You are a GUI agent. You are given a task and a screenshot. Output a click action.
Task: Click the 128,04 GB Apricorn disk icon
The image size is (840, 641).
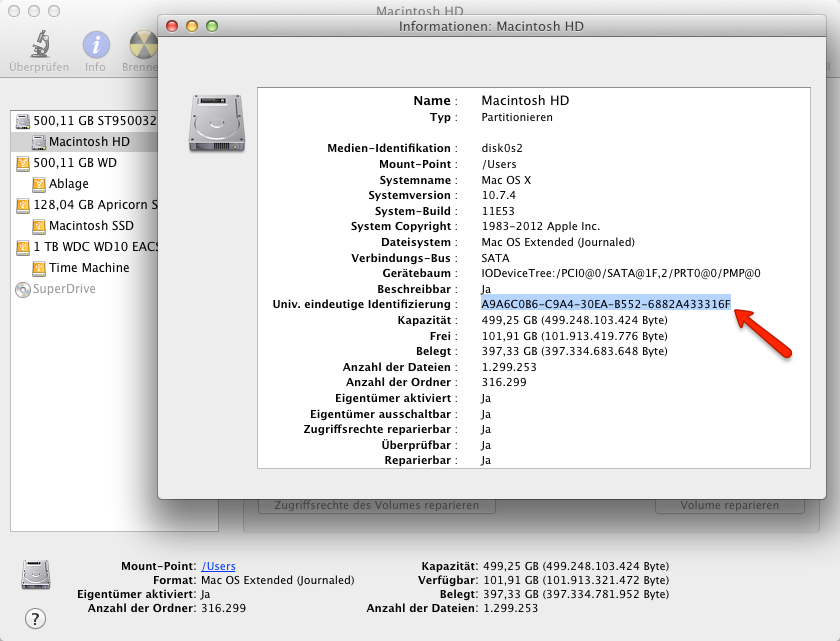click(x=23, y=205)
